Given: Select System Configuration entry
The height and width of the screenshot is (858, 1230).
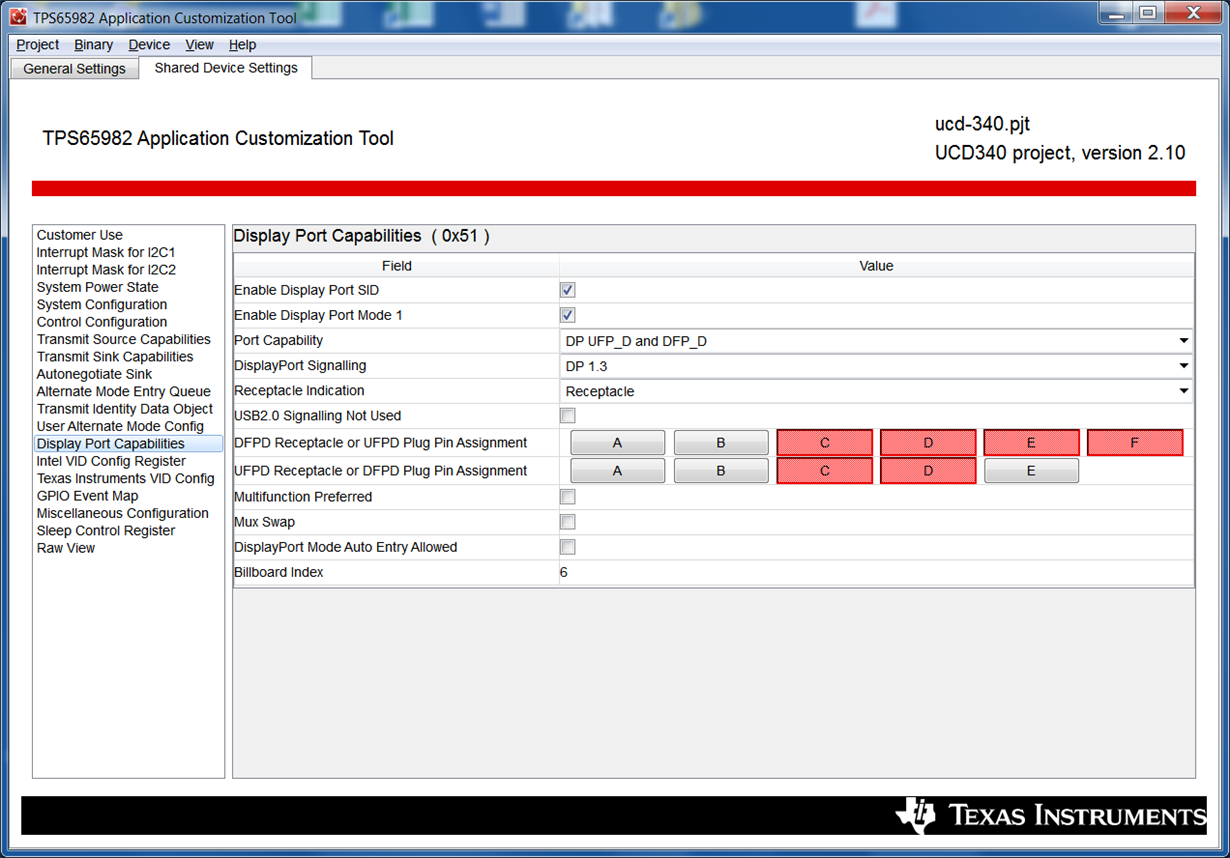Looking at the screenshot, I should [x=102, y=304].
